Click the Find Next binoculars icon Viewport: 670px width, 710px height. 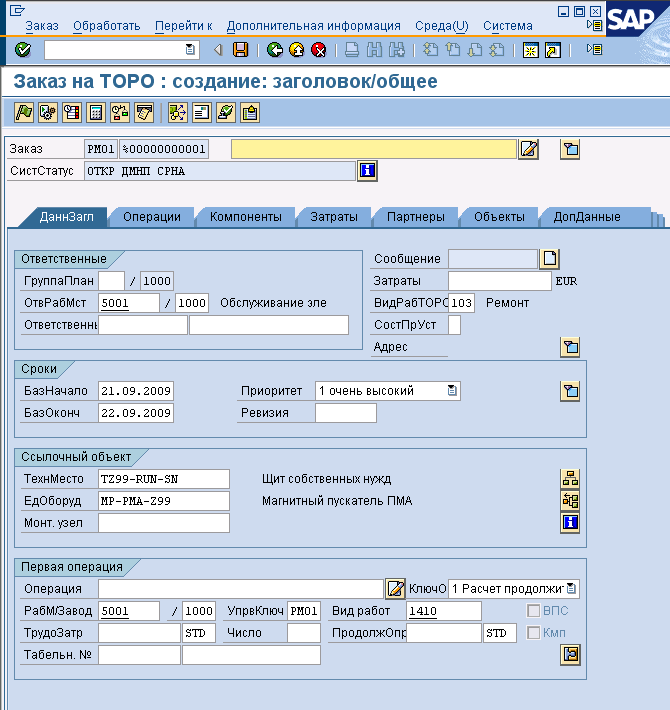pos(397,49)
